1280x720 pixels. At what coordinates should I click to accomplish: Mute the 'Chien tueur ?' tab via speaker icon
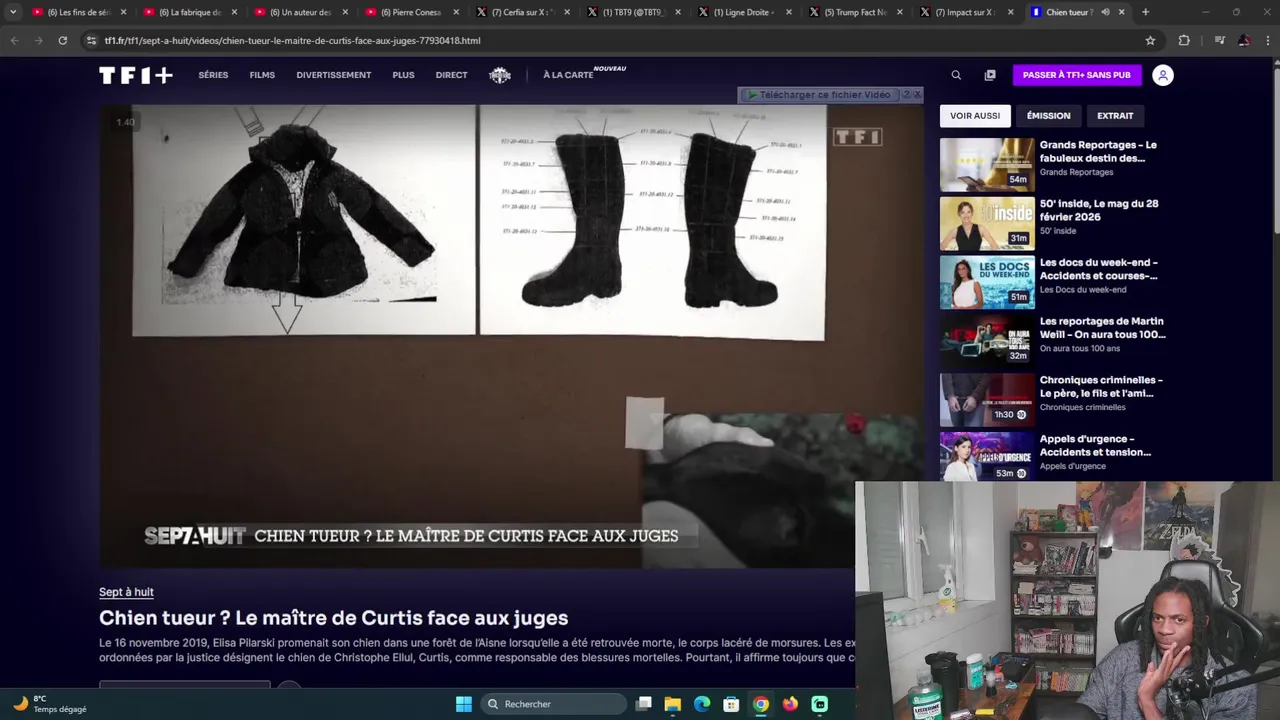(1105, 12)
